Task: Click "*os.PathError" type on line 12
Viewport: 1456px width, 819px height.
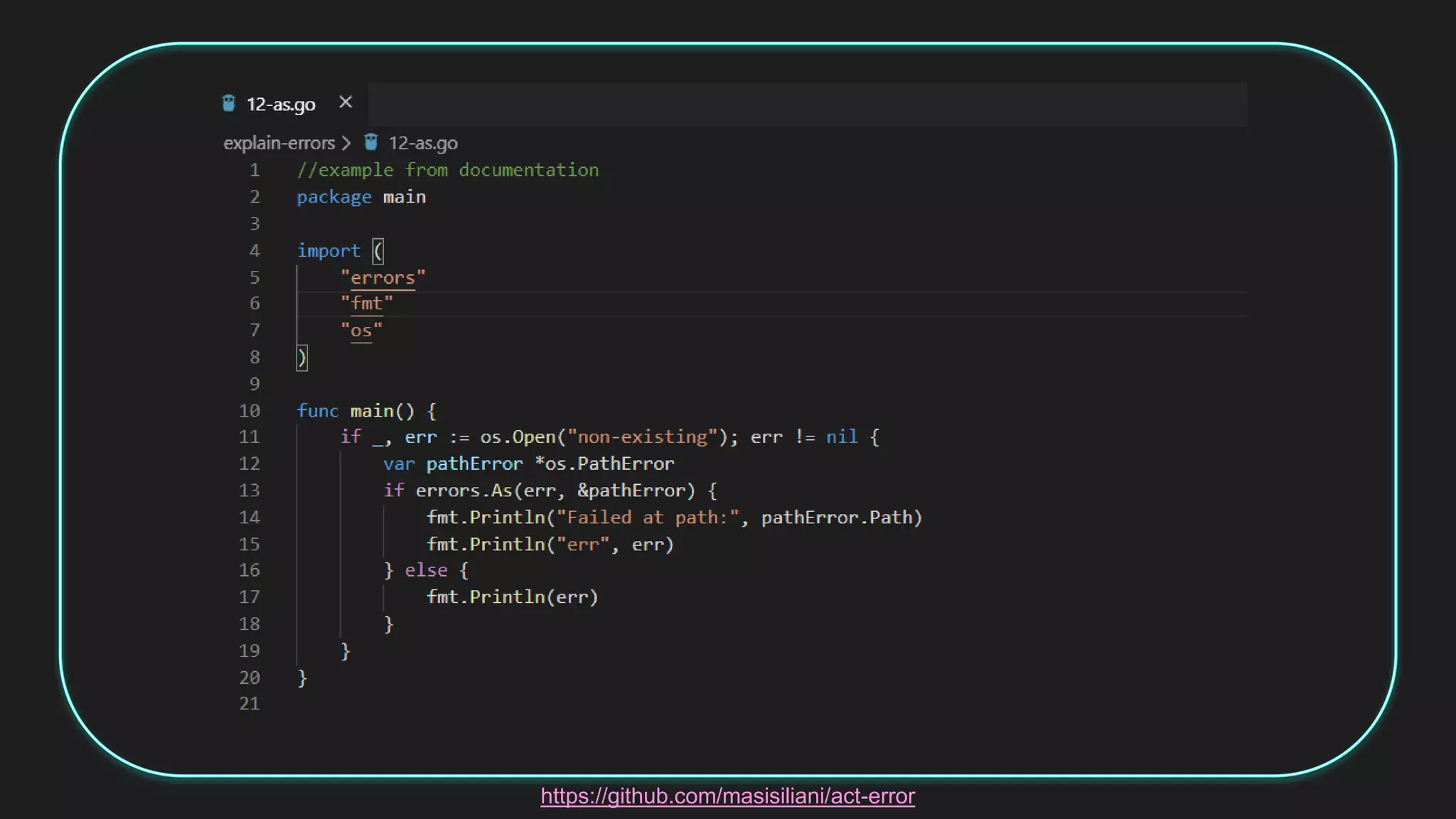Action: (604, 464)
